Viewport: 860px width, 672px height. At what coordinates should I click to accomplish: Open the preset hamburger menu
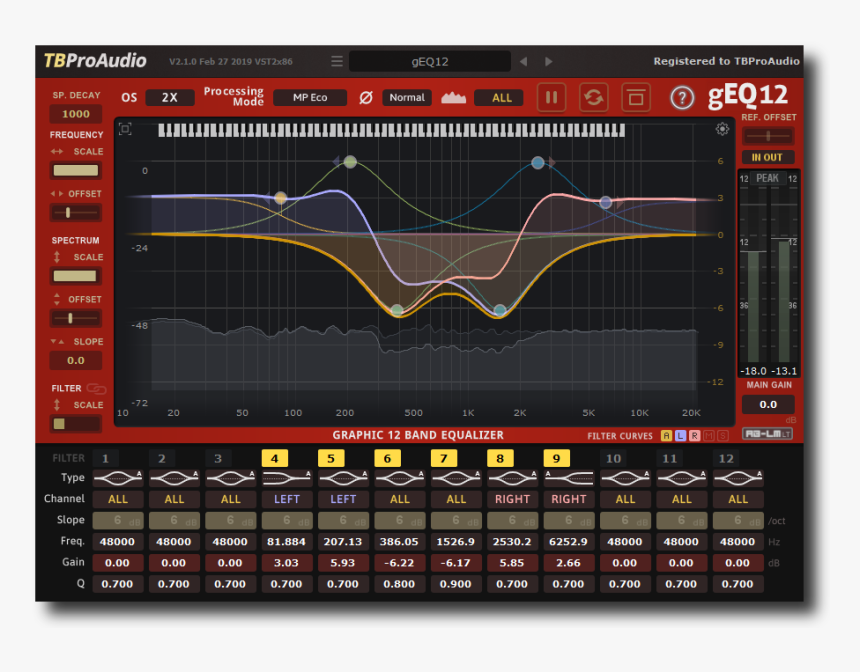point(337,61)
